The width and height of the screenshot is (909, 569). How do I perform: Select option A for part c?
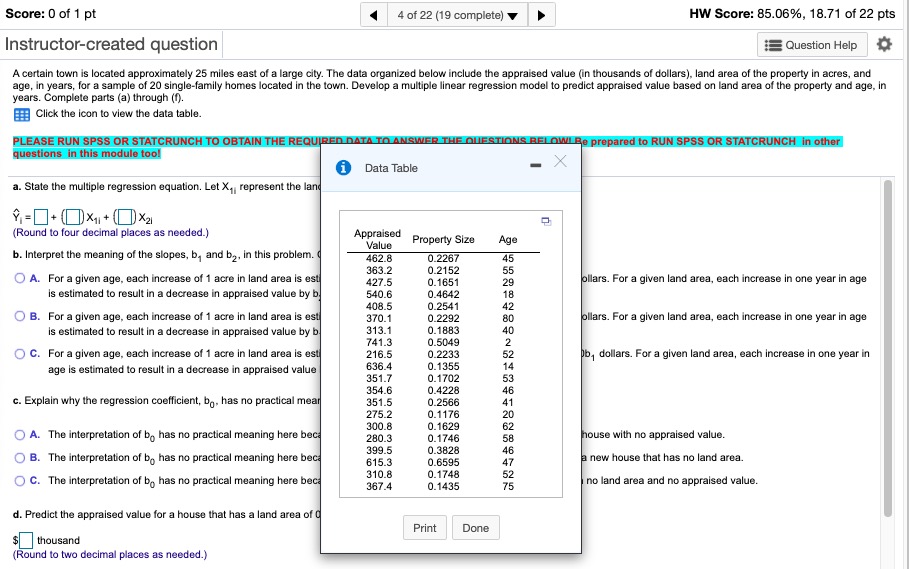[x=20, y=435]
